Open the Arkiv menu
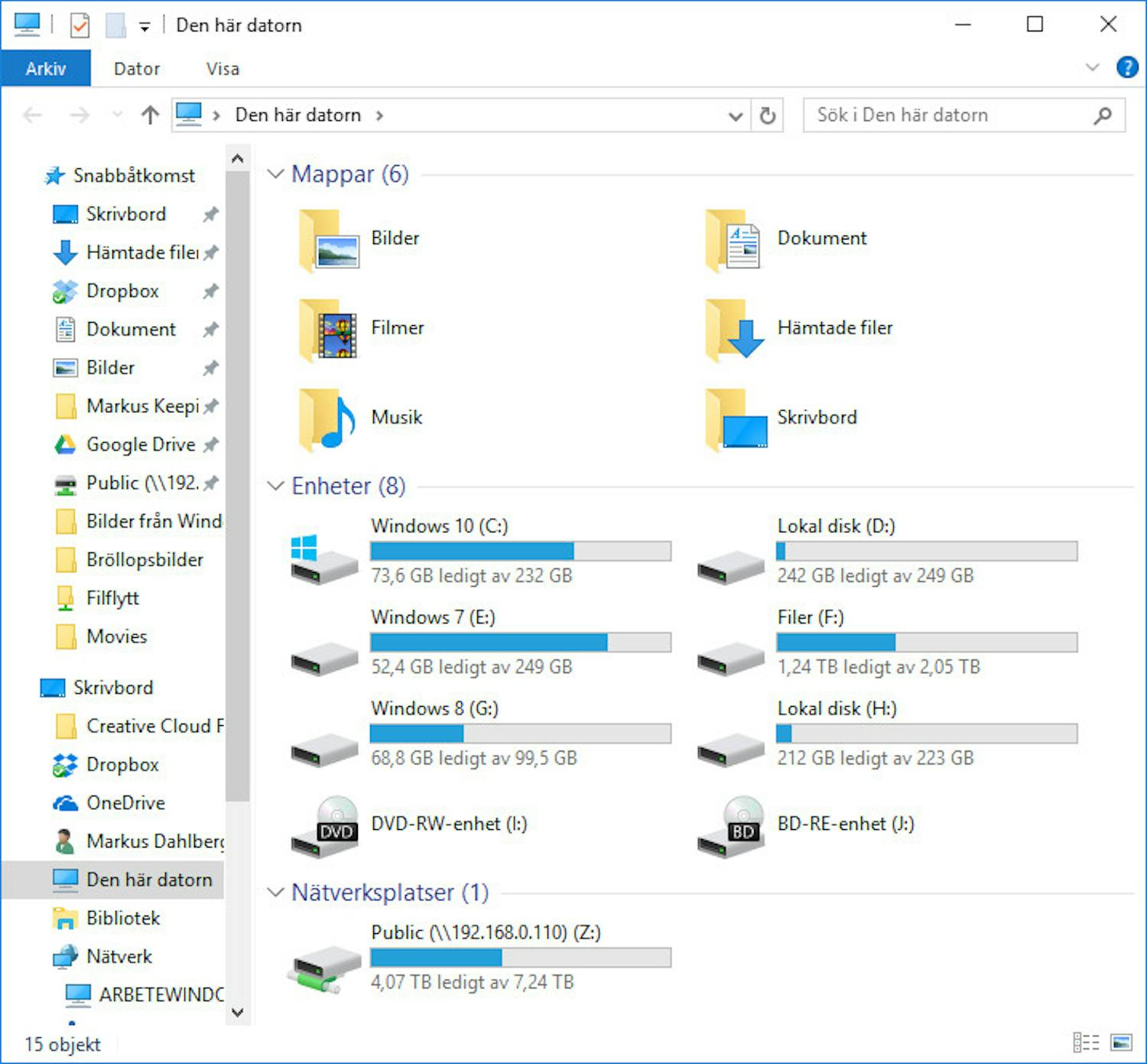 pos(46,68)
